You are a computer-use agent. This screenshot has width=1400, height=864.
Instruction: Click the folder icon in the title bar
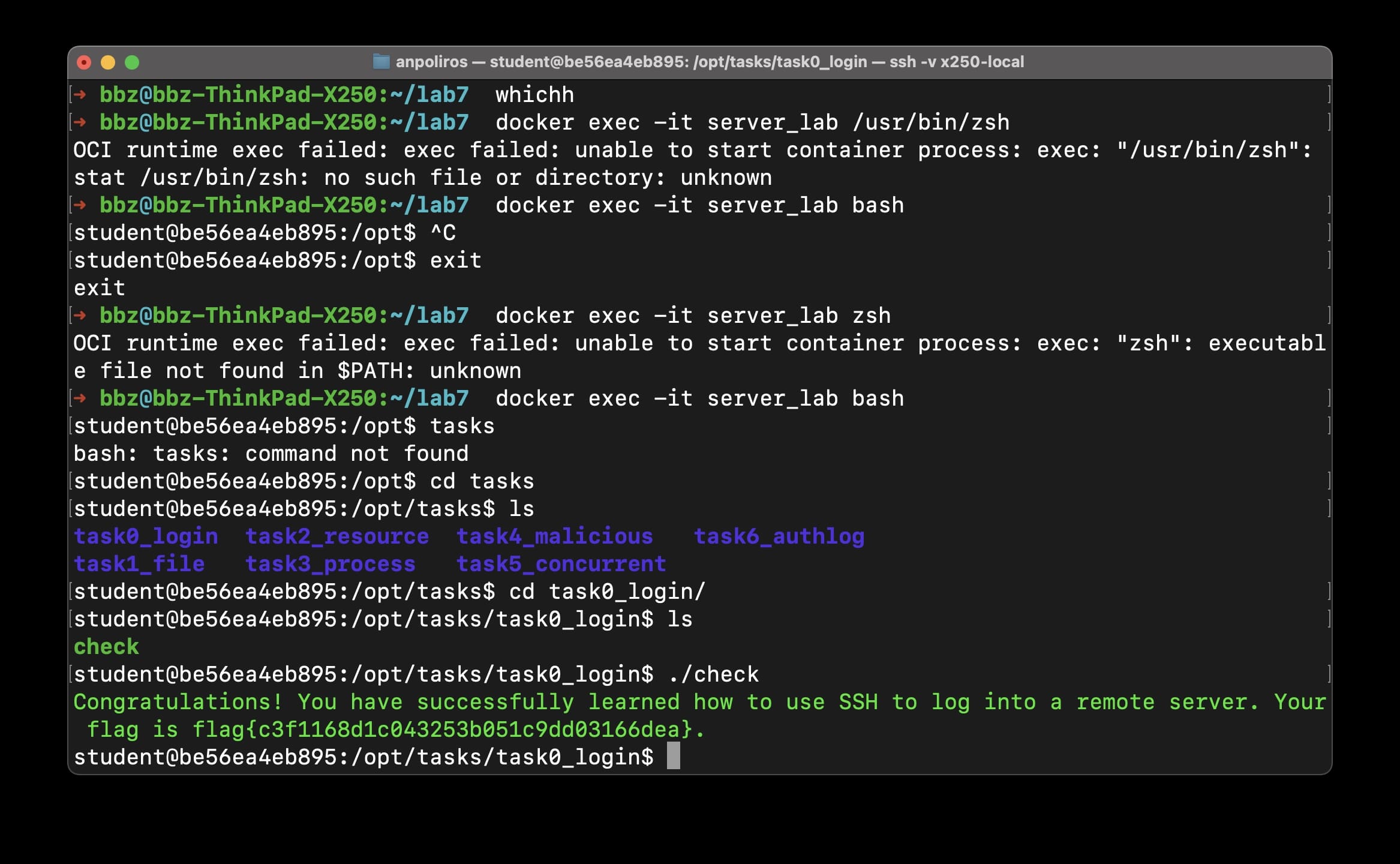pyautogui.click(x=381, y=62)
